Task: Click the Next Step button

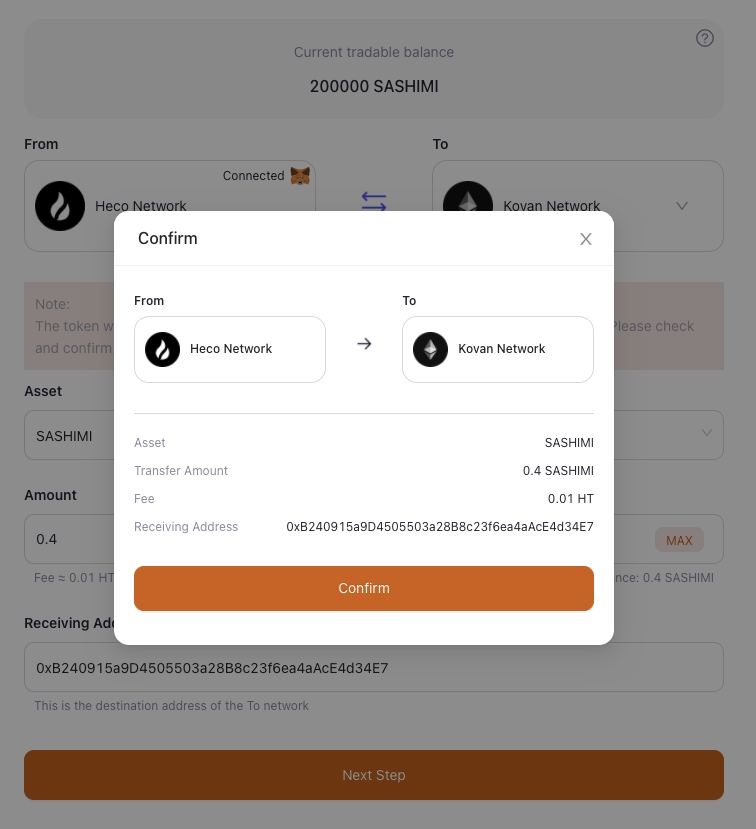Action: pos(374,775)
